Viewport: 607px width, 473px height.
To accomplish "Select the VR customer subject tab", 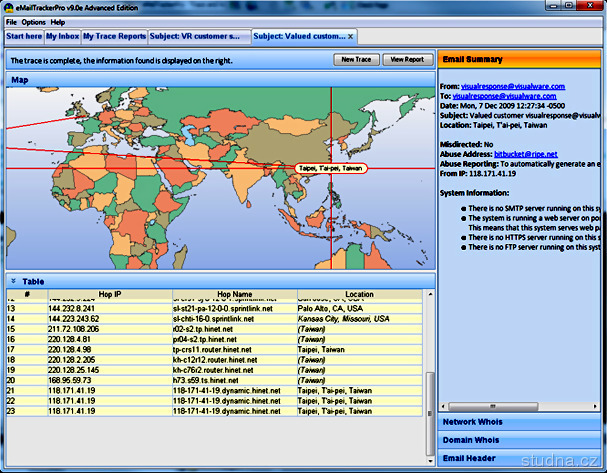I will pos(196,37).
